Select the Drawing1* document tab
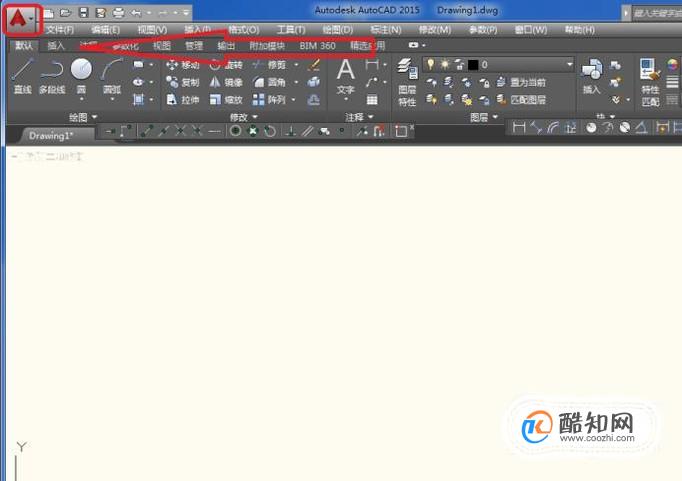The image size is (682, 481). point(51,136)
